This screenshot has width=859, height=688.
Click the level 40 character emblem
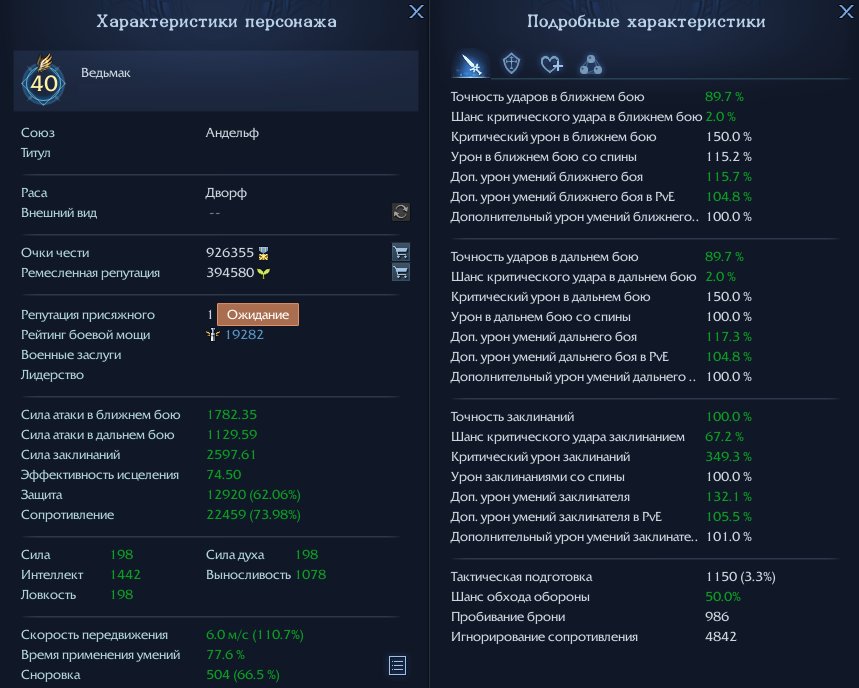[43, 81]
